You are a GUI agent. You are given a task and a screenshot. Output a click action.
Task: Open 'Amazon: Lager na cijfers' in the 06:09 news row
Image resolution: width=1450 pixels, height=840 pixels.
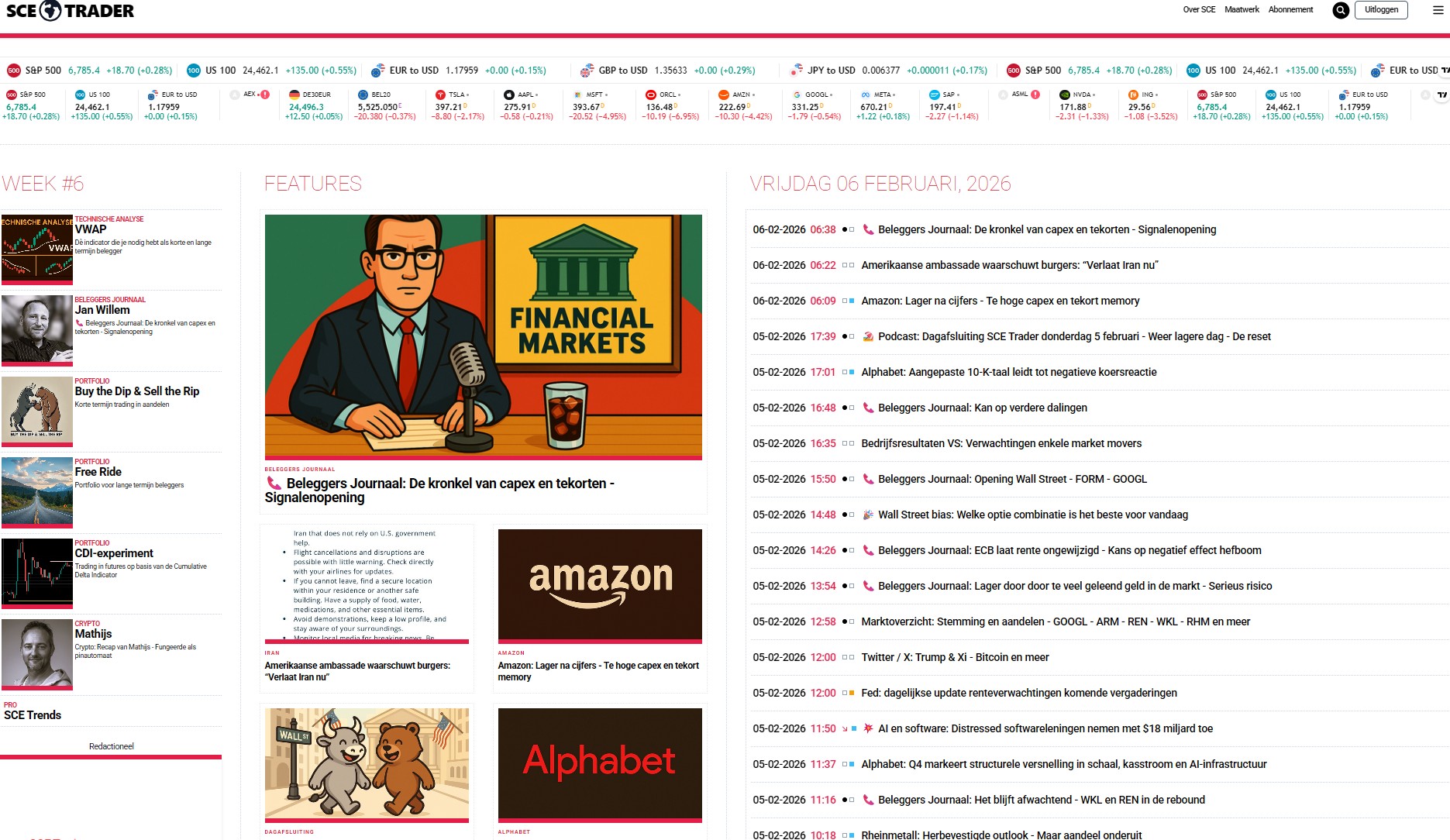coord(1001,301)
